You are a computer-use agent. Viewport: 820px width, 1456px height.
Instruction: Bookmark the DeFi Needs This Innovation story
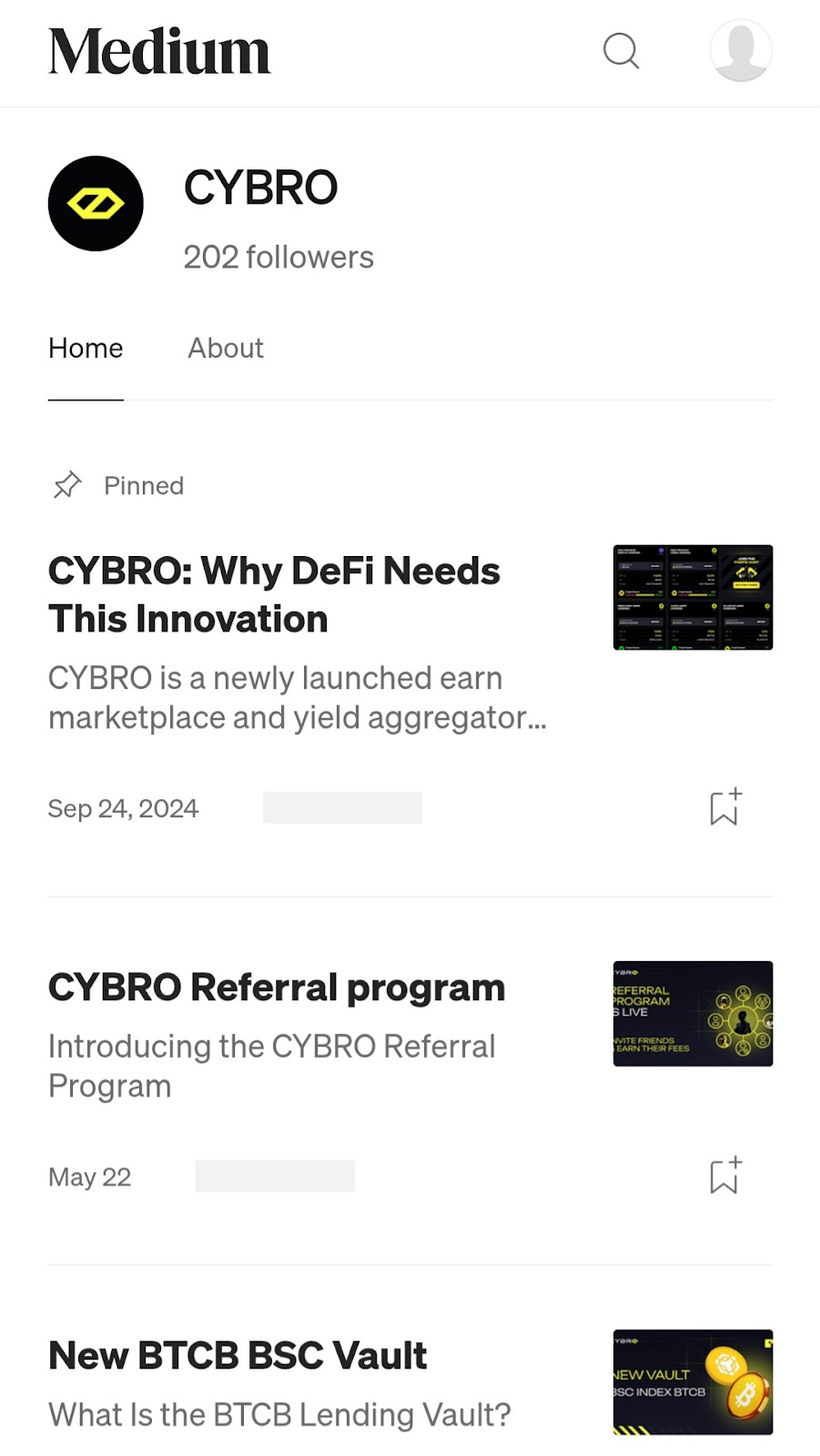click(x=725, y=807)
